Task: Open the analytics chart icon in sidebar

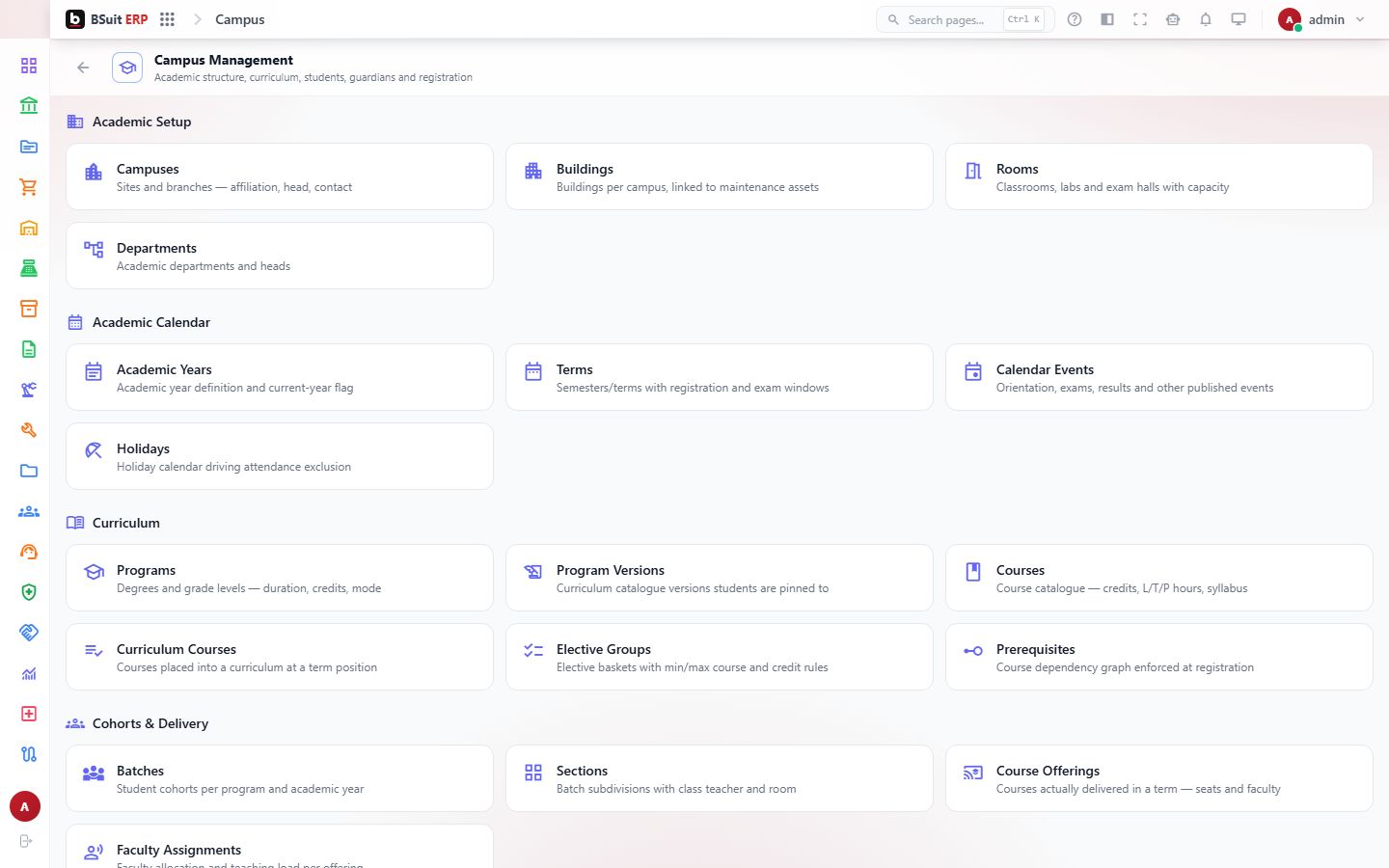Action: coord(29,673)
